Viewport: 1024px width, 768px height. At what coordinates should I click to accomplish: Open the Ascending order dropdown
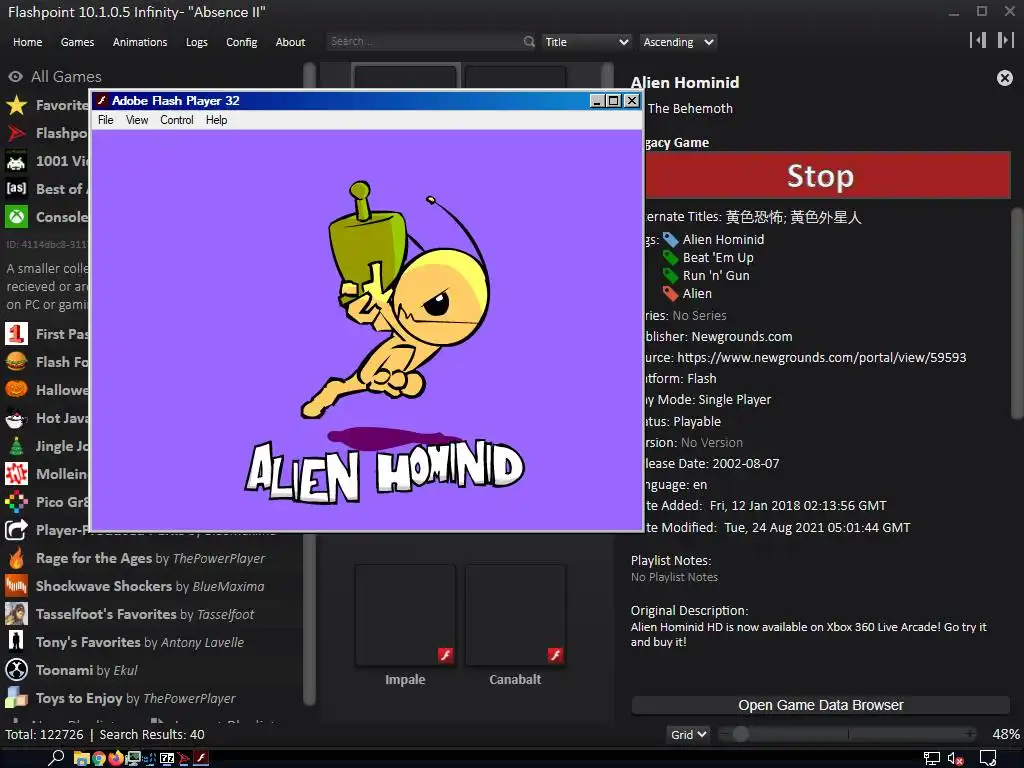click(678, 42)
